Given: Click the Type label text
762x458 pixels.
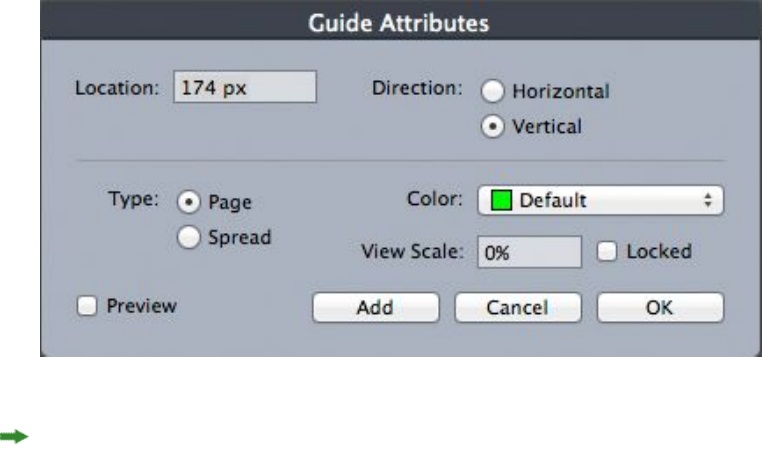Looking at the screenshot, I should [130, 198].
